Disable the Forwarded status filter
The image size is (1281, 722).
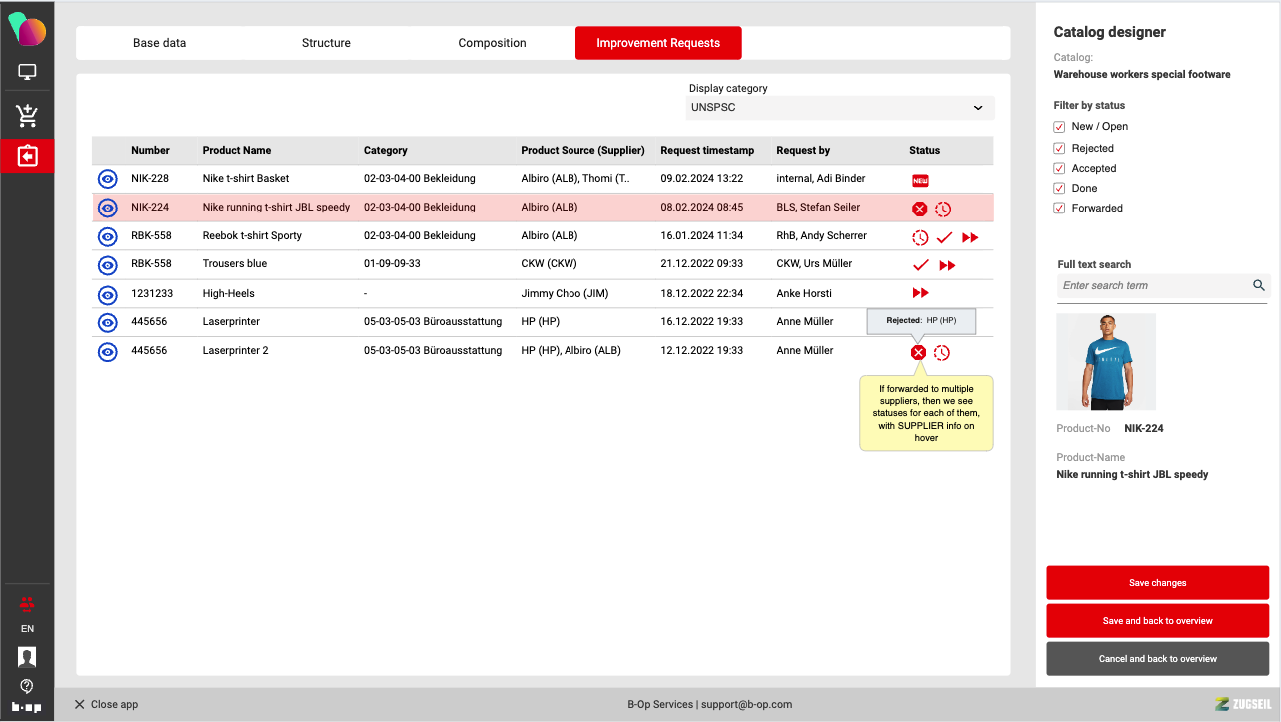pyautogui.click(x=1059, y=208)
